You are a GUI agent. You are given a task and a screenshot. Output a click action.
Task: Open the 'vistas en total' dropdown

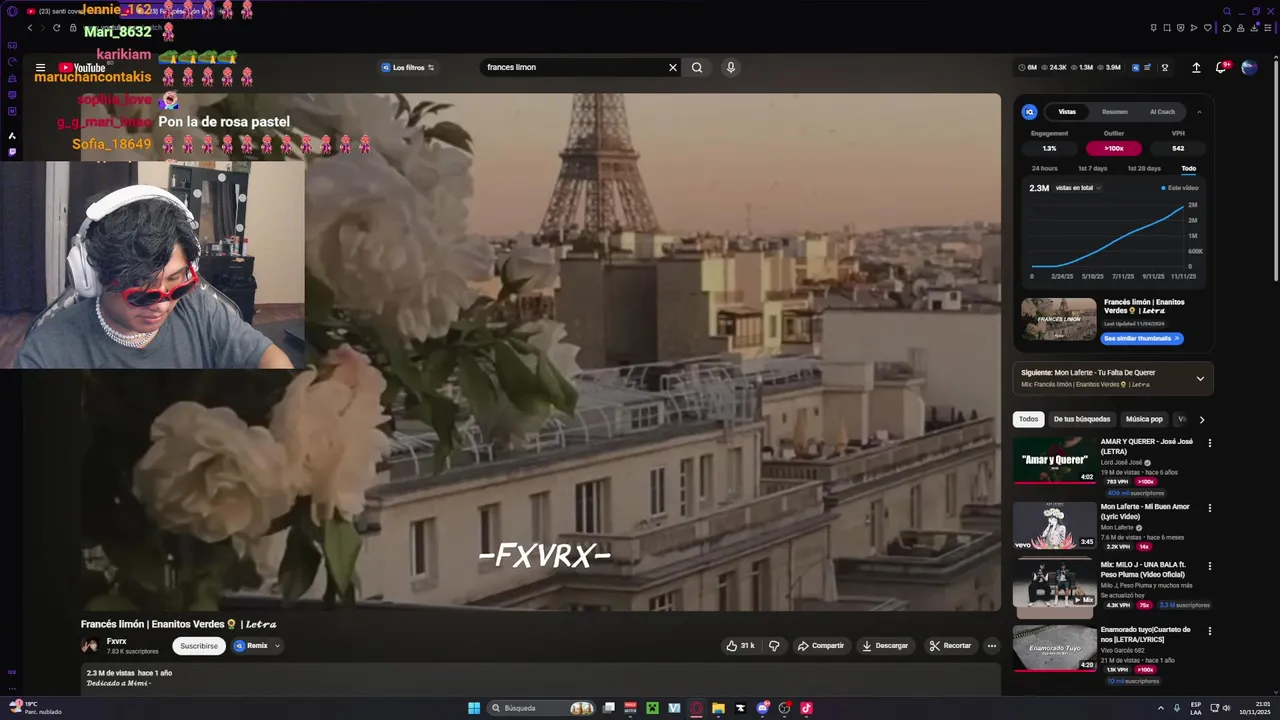(x=1078, y=188)
